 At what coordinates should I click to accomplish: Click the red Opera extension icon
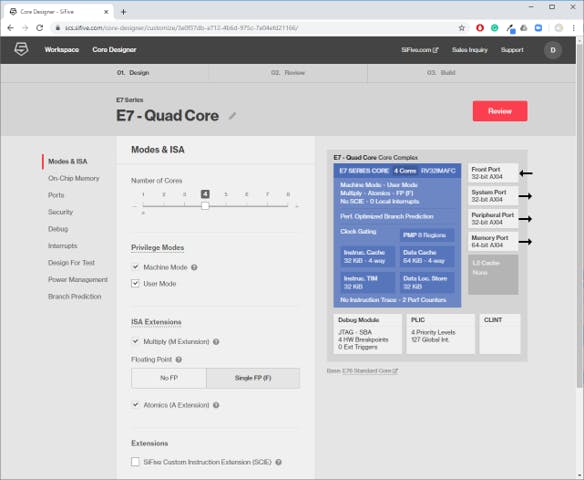pos(480,28)
